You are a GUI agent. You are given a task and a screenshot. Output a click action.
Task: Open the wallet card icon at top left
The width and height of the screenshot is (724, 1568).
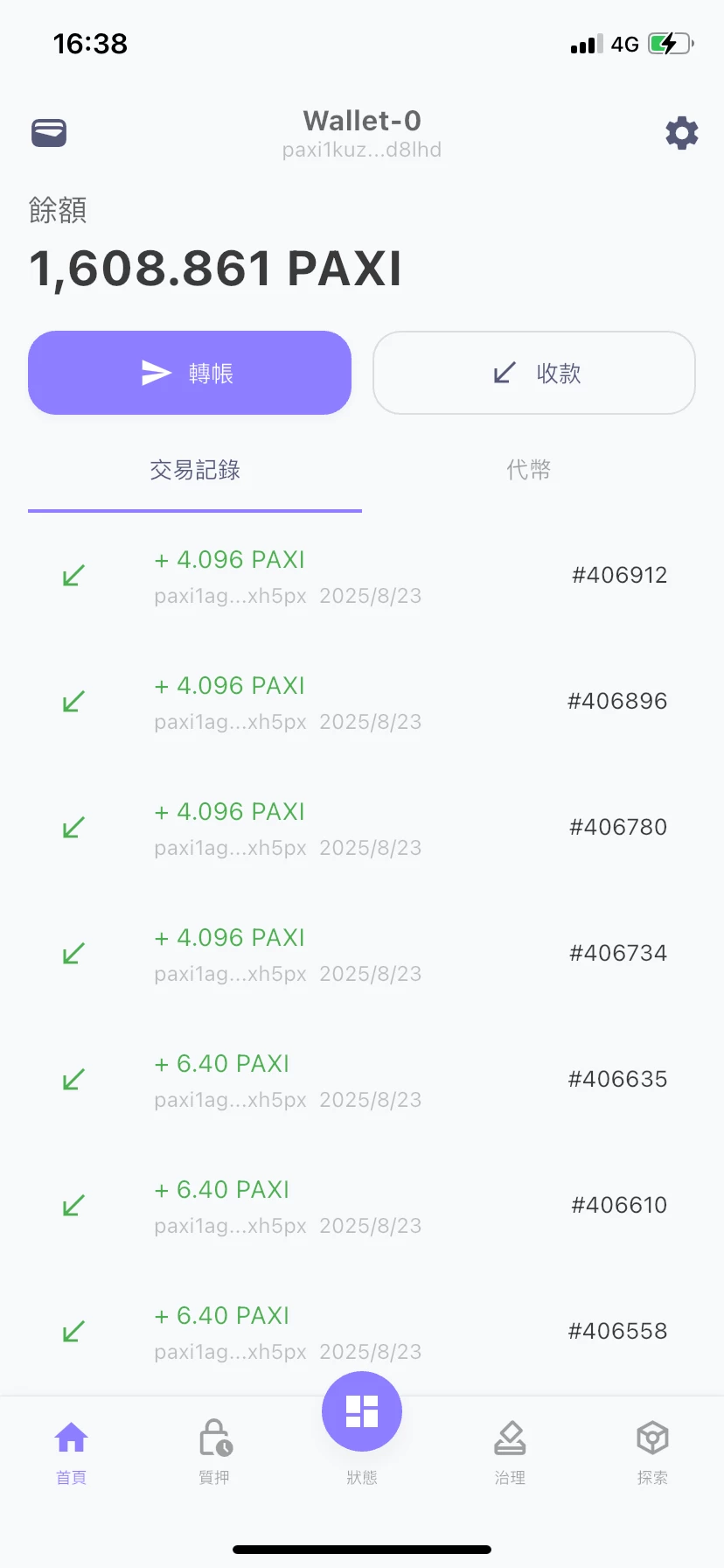point(49,133)
